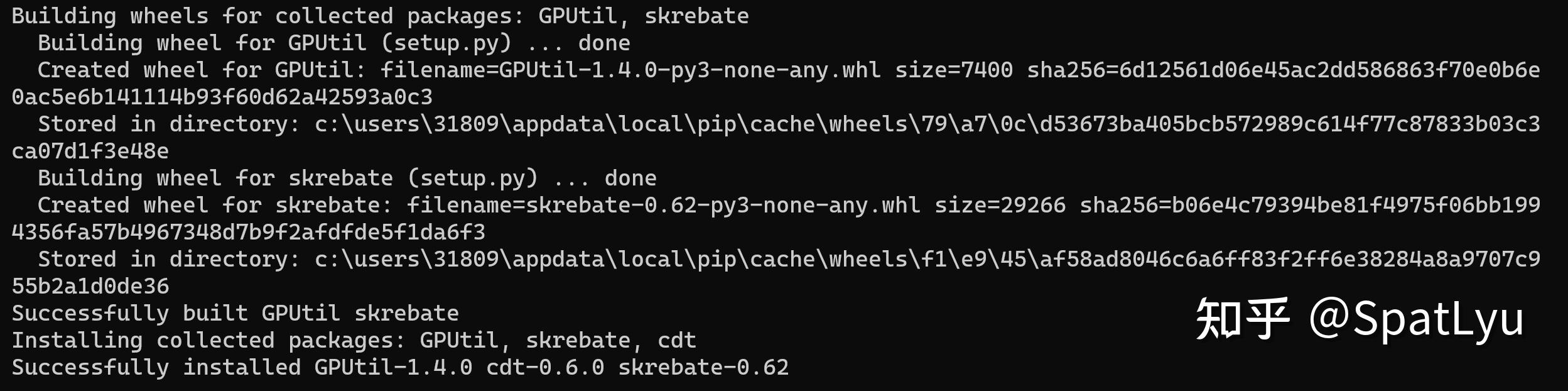Viewport: 1568px width, 391px height.
Task: Click the 4356fa57b4967348d7b9f2afdfde5f1da6f3 line
Action: pyautogui.click(x=249, y=232)
